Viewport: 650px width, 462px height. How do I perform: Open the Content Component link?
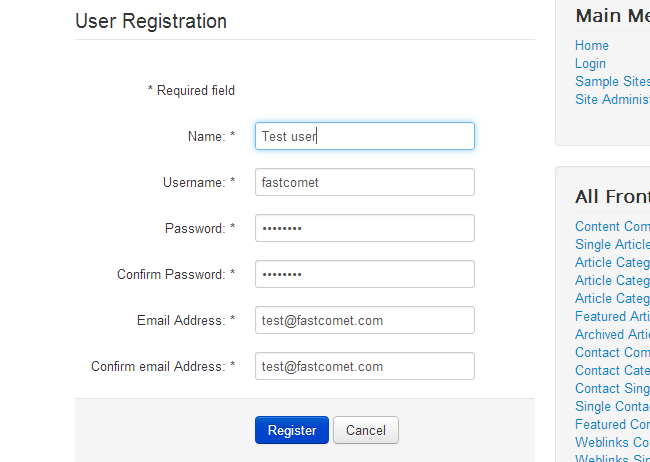tap(612, 226)
